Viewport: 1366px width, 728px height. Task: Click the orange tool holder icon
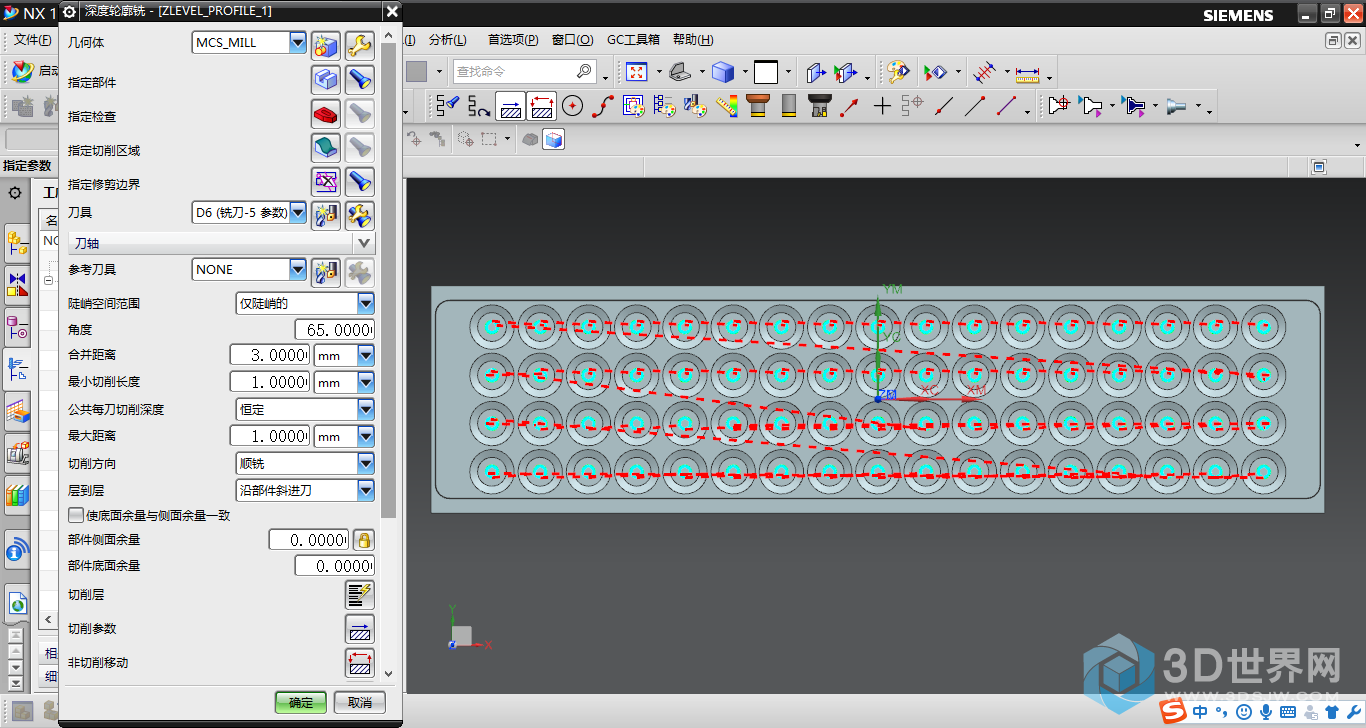tap(758, 106)
